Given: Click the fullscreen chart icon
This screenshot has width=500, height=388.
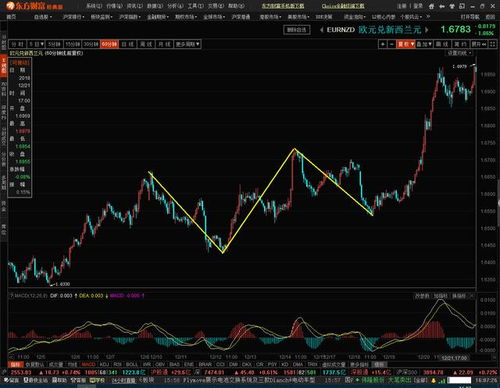Looking at the screenshot, I should (x=492, y=44).
